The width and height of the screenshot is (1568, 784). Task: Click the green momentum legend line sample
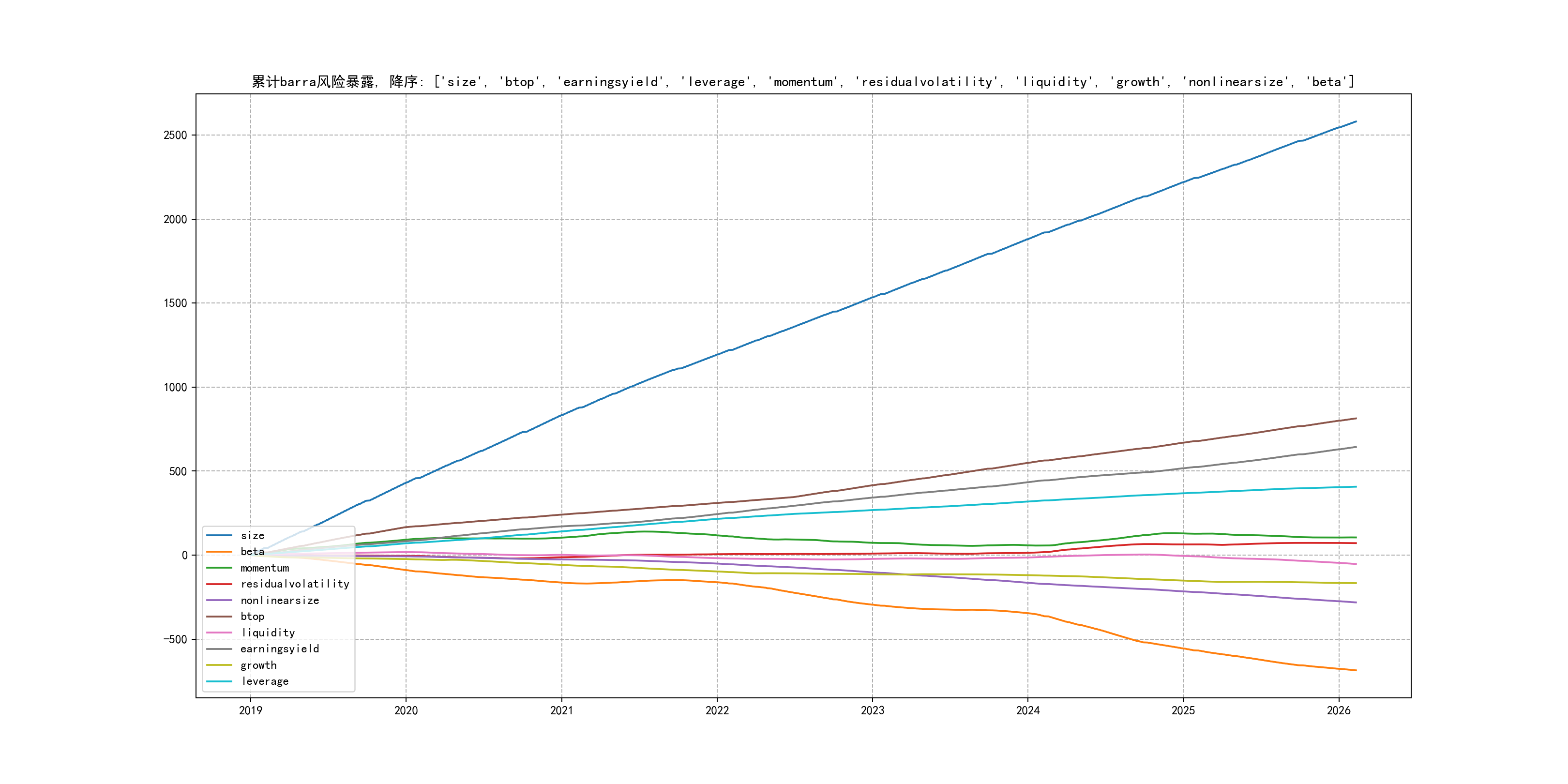pos(219,568)
